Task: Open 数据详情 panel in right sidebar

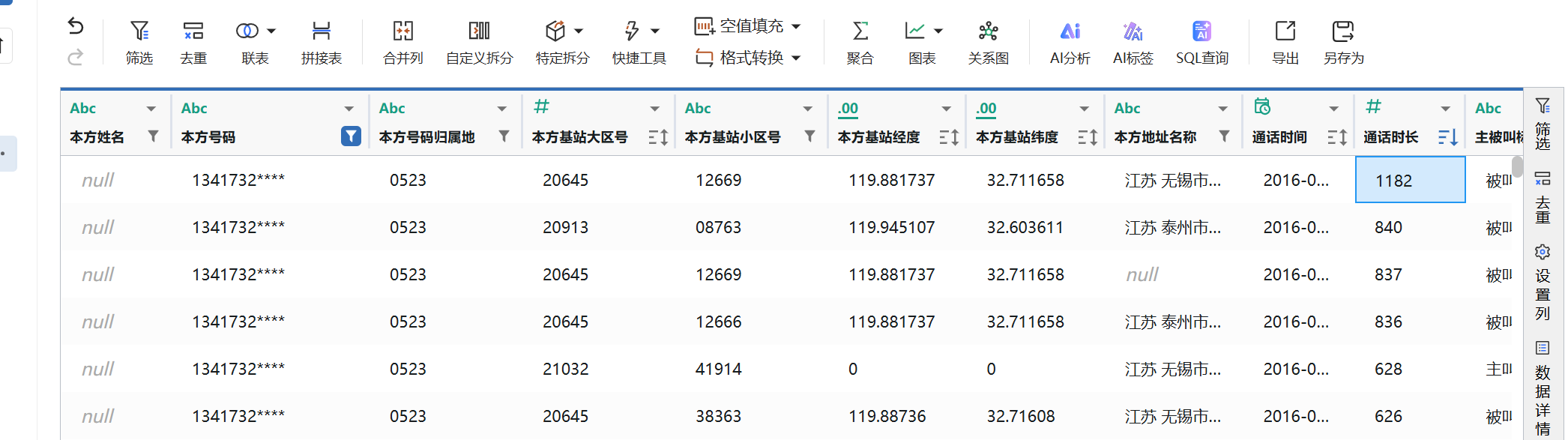Action: (x=1543, y=388)
